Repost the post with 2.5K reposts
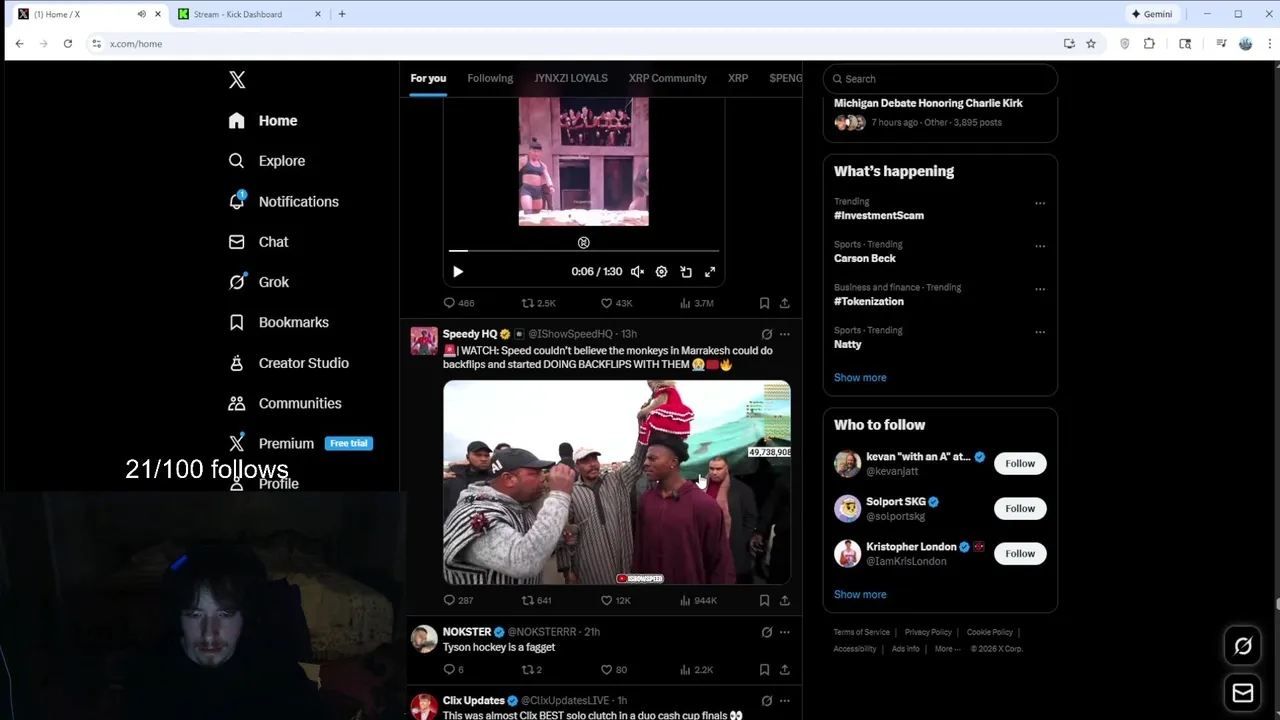The height and width of the screenshot is (720, 1280). click(538, 303)
